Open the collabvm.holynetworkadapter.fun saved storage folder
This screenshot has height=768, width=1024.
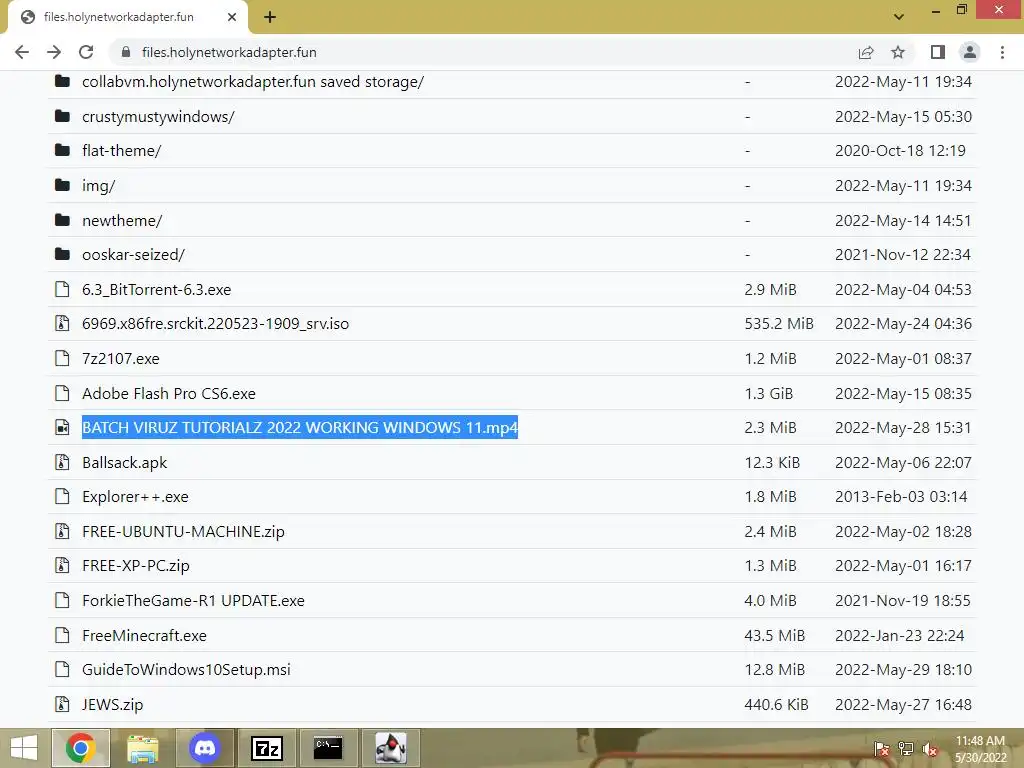253,82
